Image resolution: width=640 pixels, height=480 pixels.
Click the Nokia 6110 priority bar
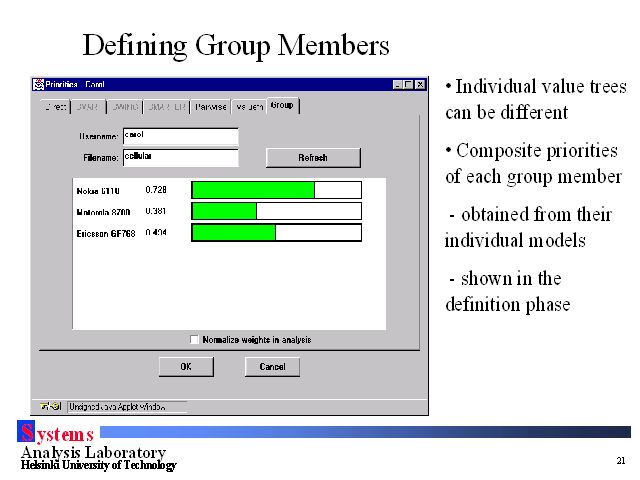(275, 190)
